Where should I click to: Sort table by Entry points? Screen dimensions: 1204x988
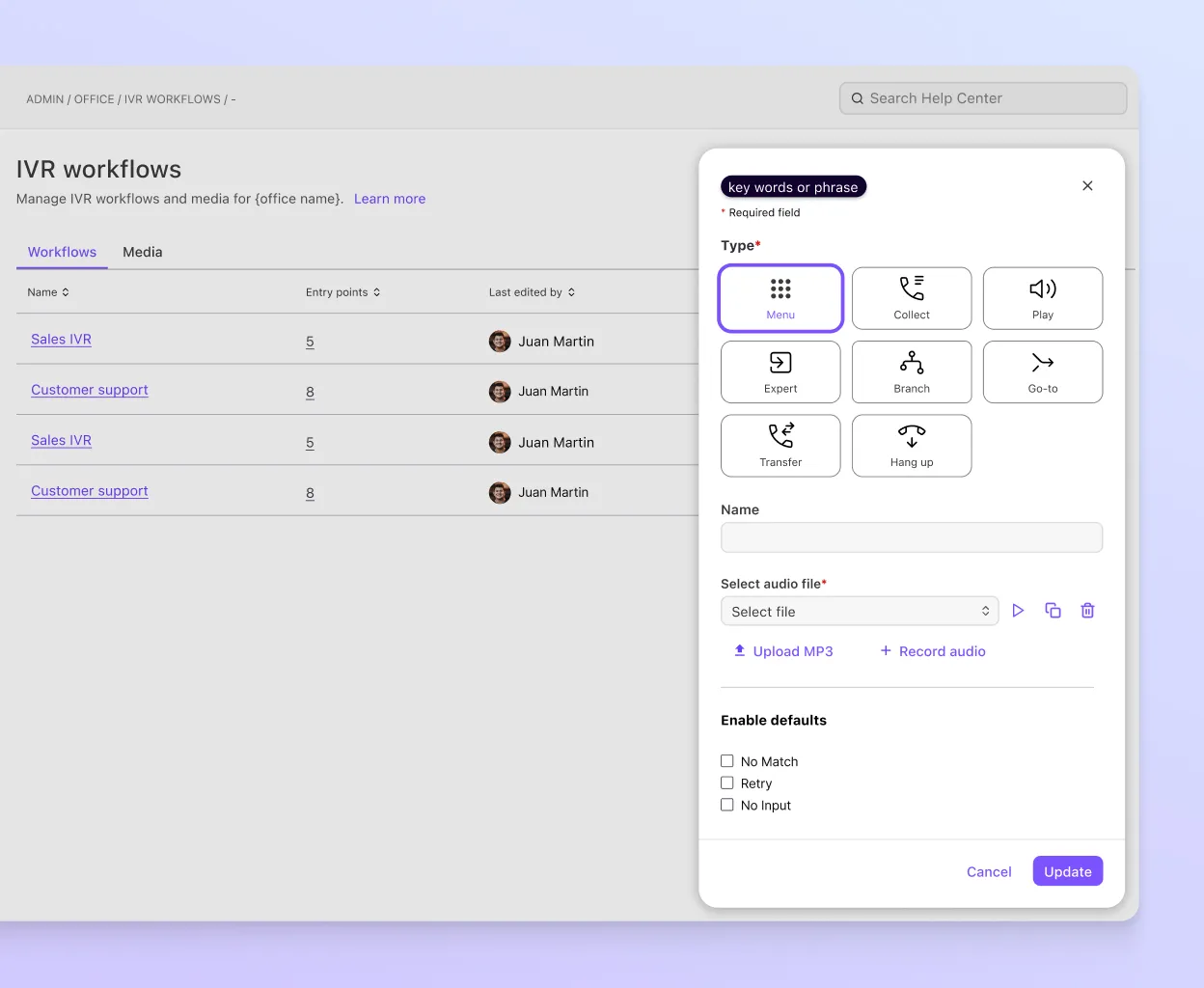pos(342,292)
